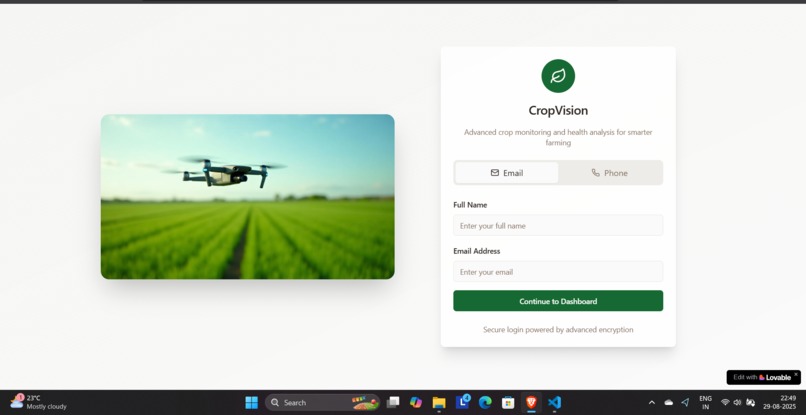Launch Microsoft Edge from the taskbar
Screen dimensions: 806x415
[485, 402]
